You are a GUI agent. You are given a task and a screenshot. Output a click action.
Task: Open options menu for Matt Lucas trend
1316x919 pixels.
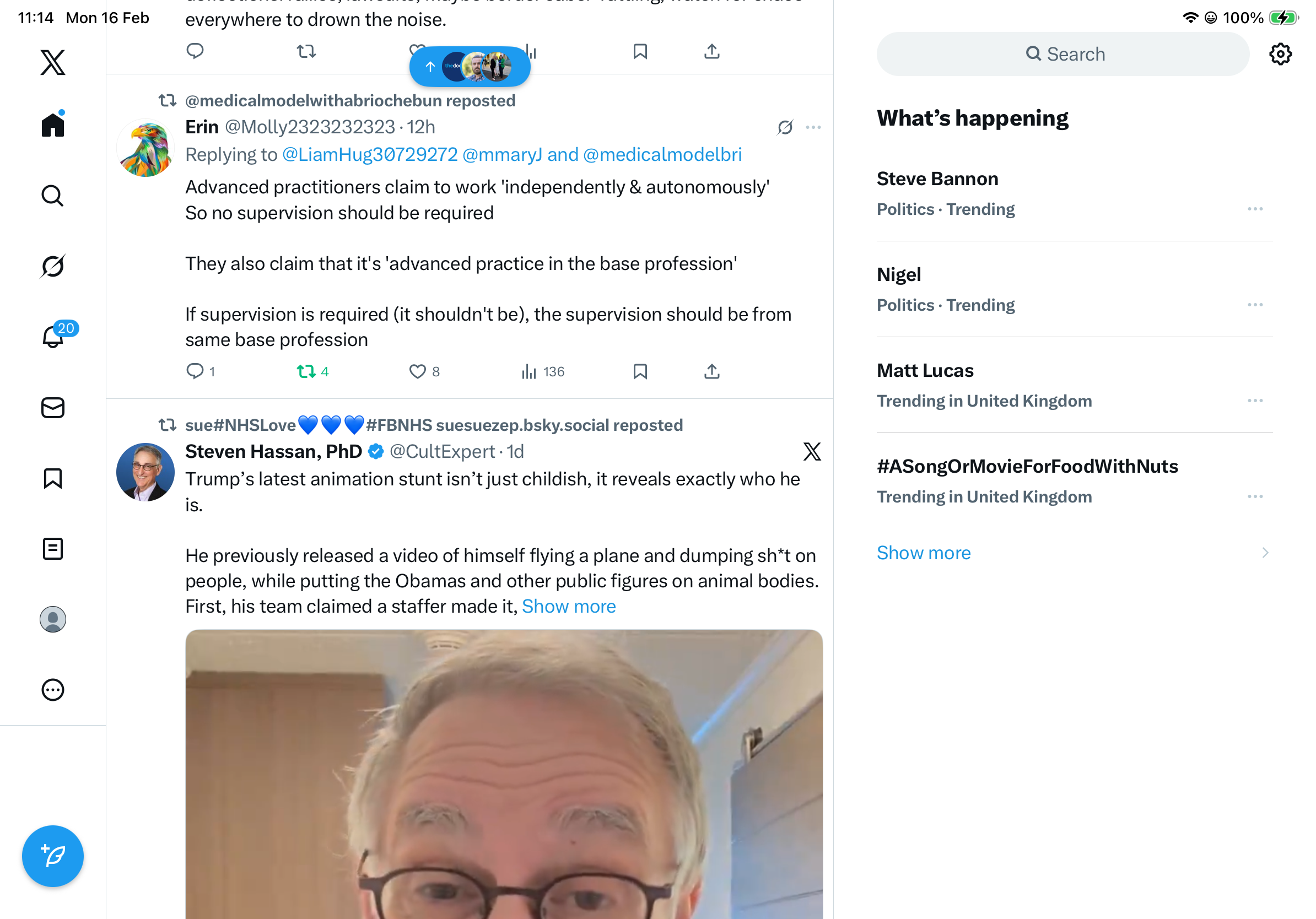(x=1255, y=401)
